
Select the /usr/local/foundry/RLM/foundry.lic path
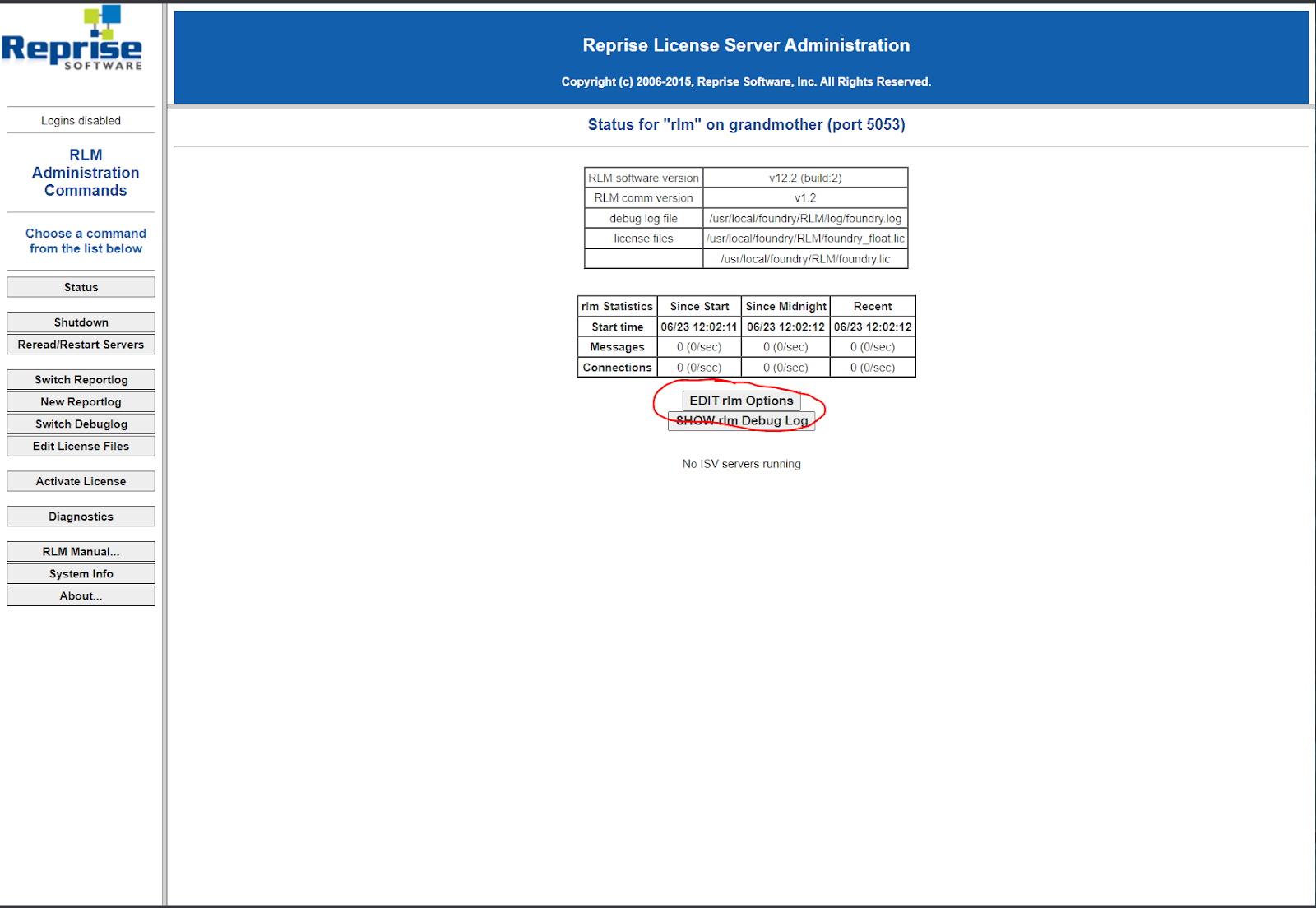click(805, 259)
